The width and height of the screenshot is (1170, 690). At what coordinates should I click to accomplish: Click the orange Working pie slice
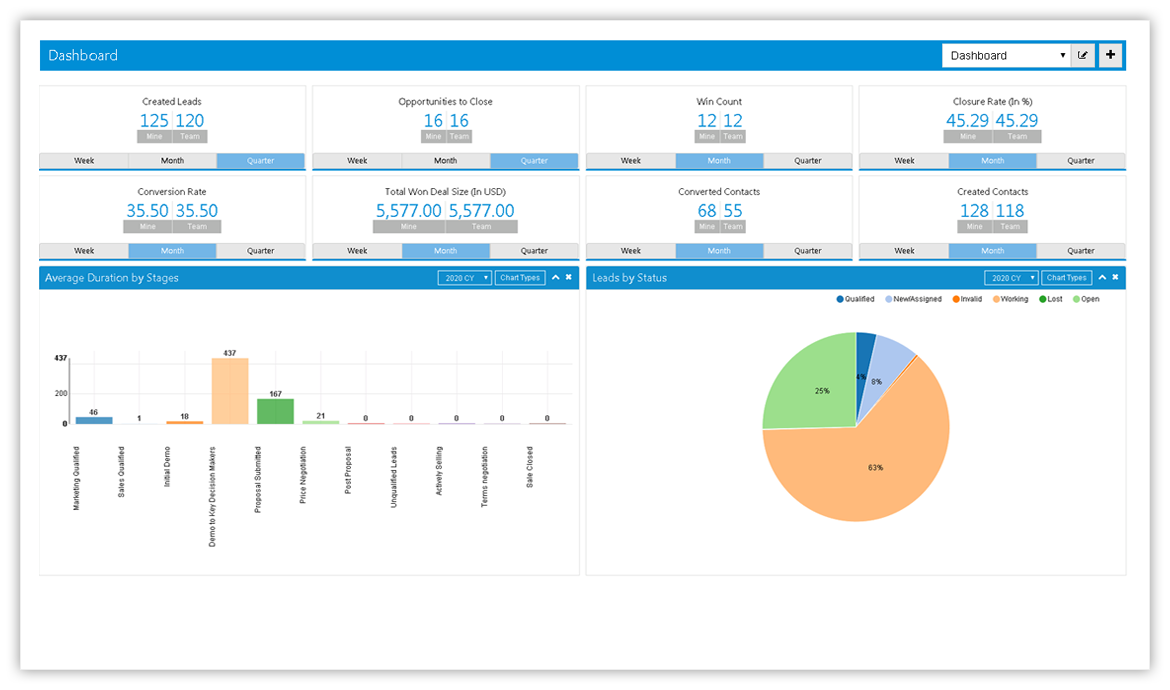pos(870,460)
